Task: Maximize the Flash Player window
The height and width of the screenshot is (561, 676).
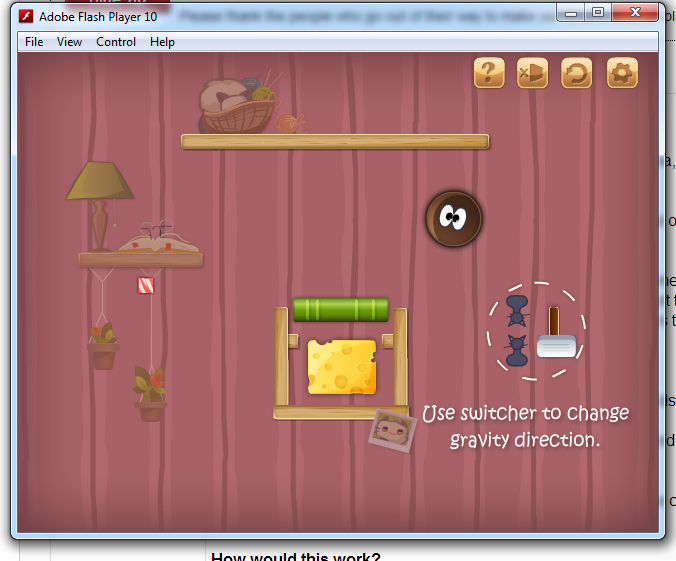Action: point(598,13)
